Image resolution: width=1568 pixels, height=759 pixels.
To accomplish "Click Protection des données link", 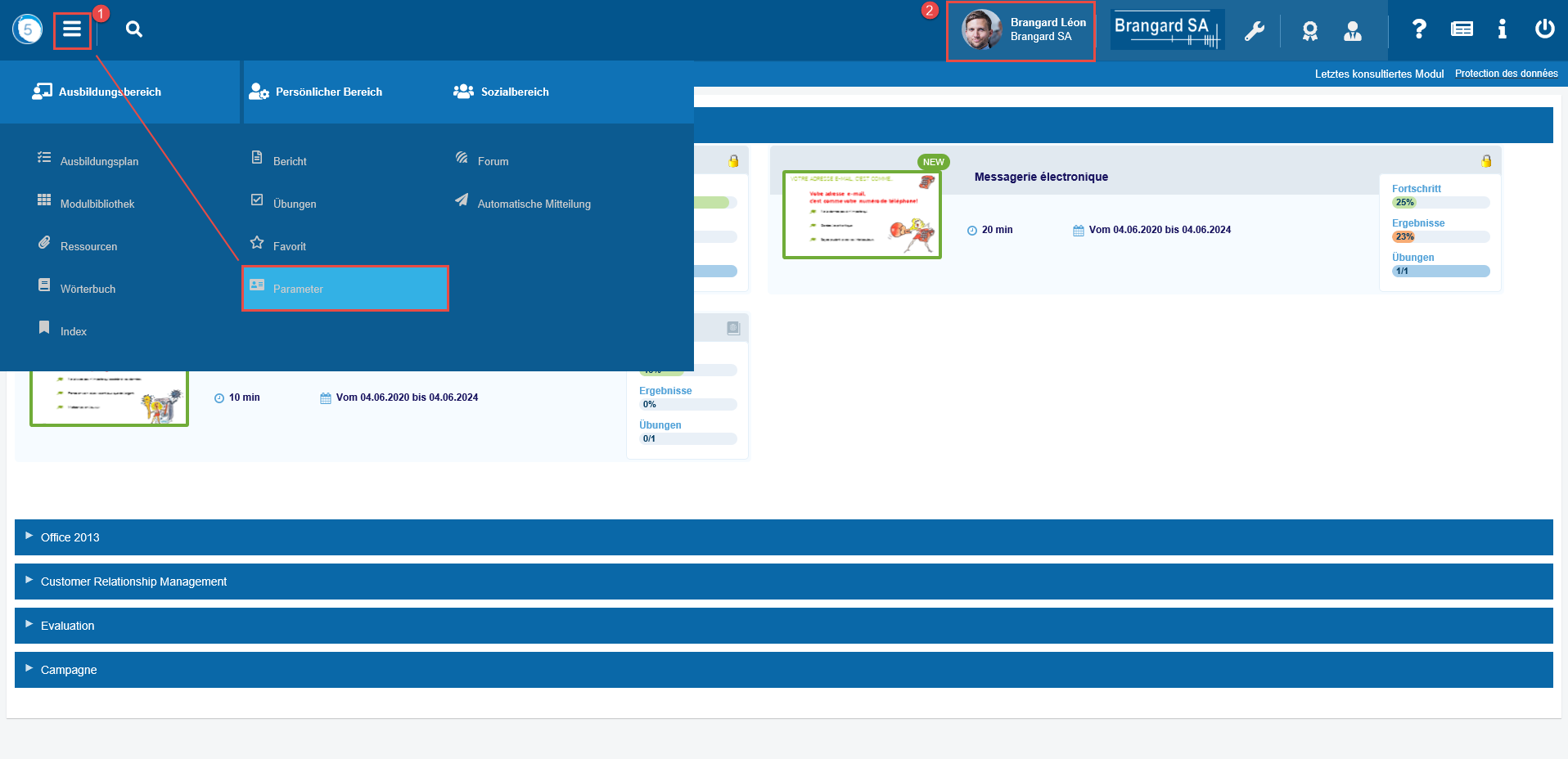I will pyautogui.click(x=1506, y=74).
